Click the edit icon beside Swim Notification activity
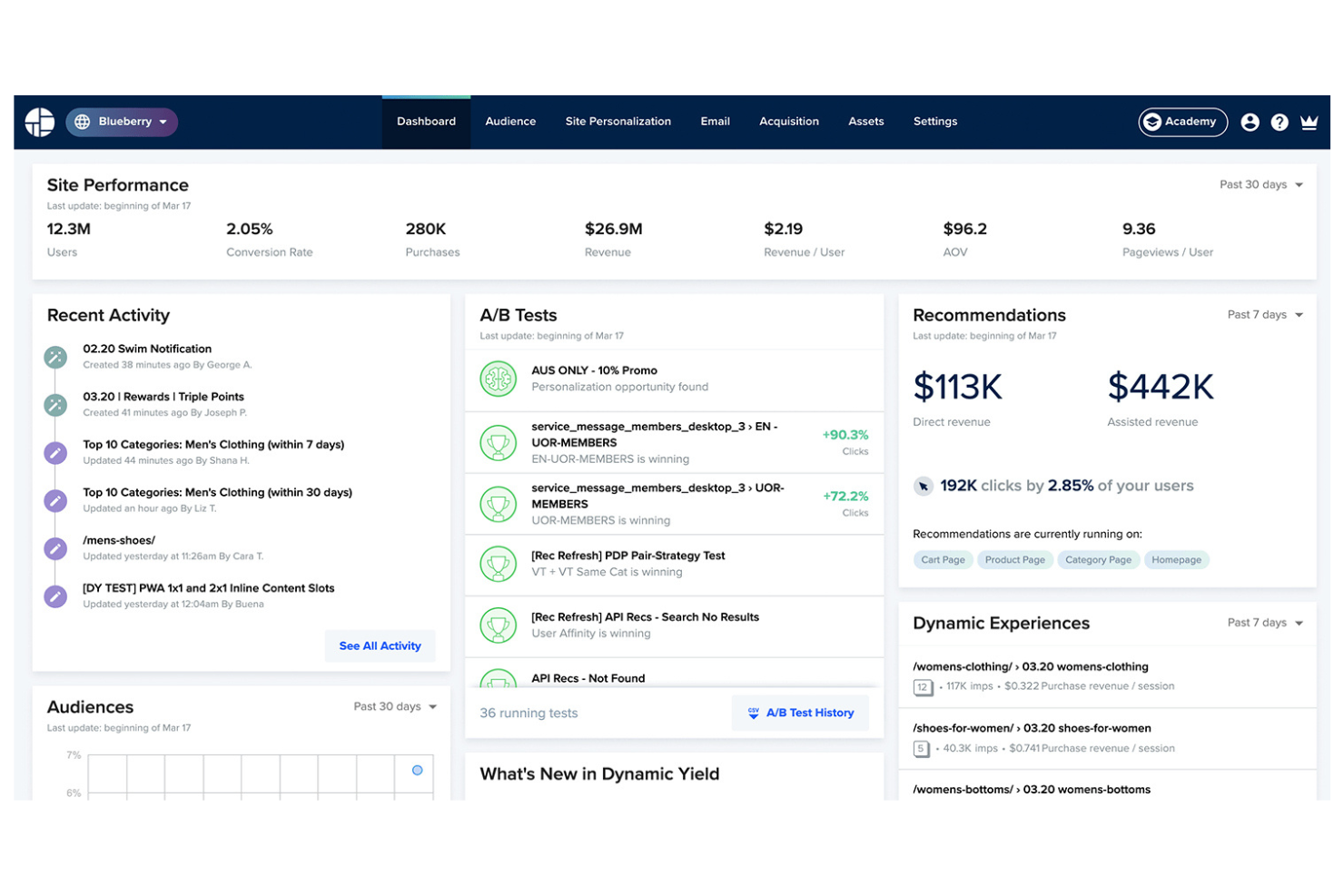Image resolution: width=1344 pixels, height=896 pixels. (x=55, y=357)
